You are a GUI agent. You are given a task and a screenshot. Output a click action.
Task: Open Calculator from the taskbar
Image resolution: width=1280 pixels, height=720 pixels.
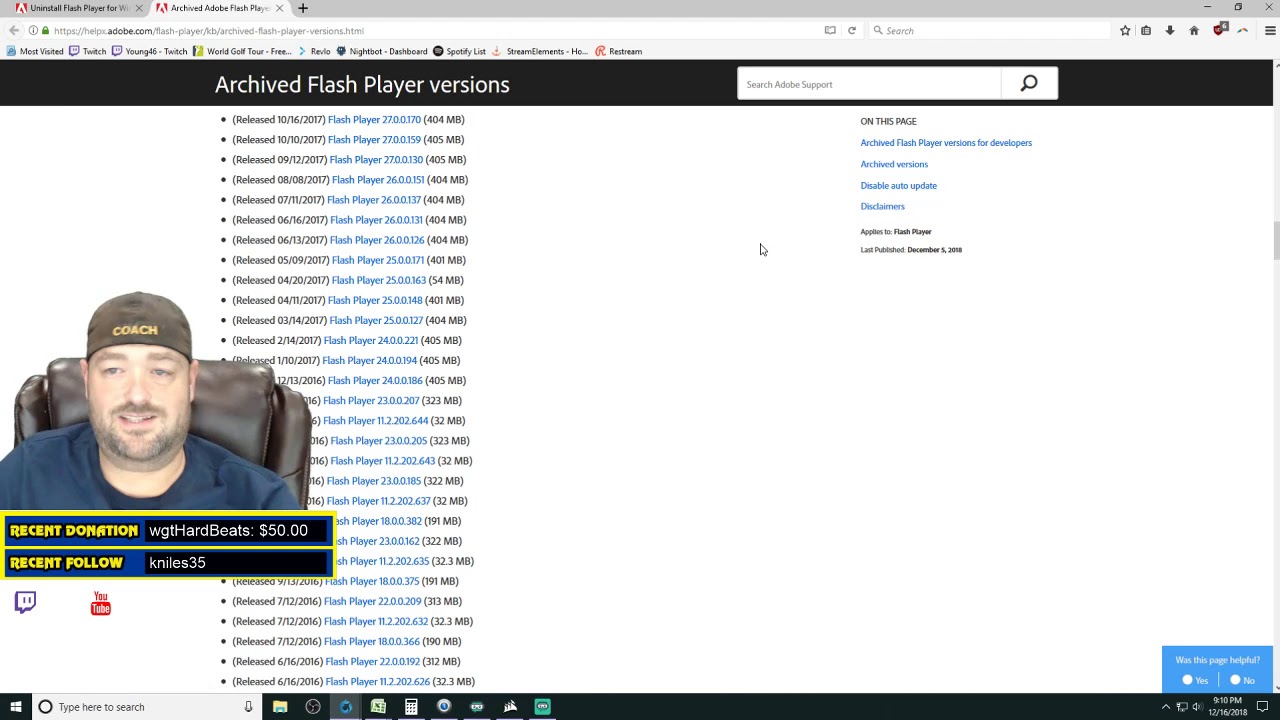tap(411, 707)
